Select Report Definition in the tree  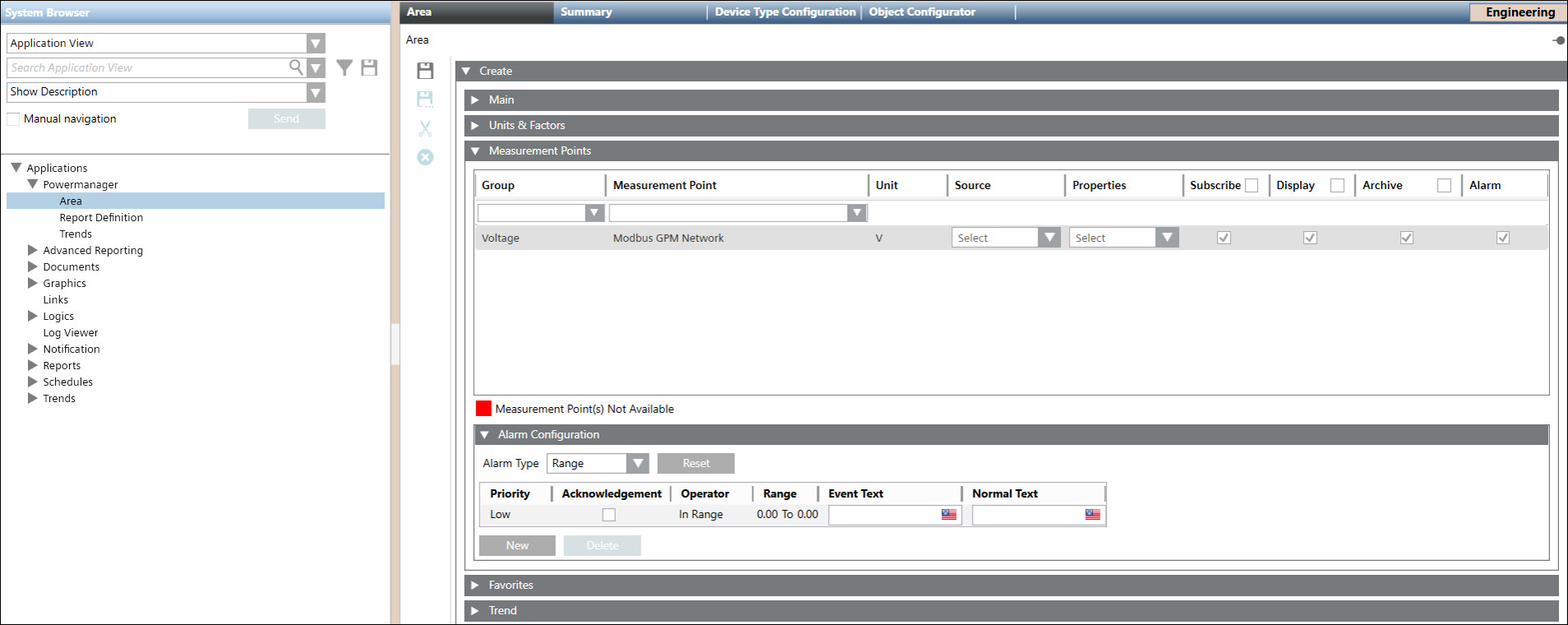point(101,218)
